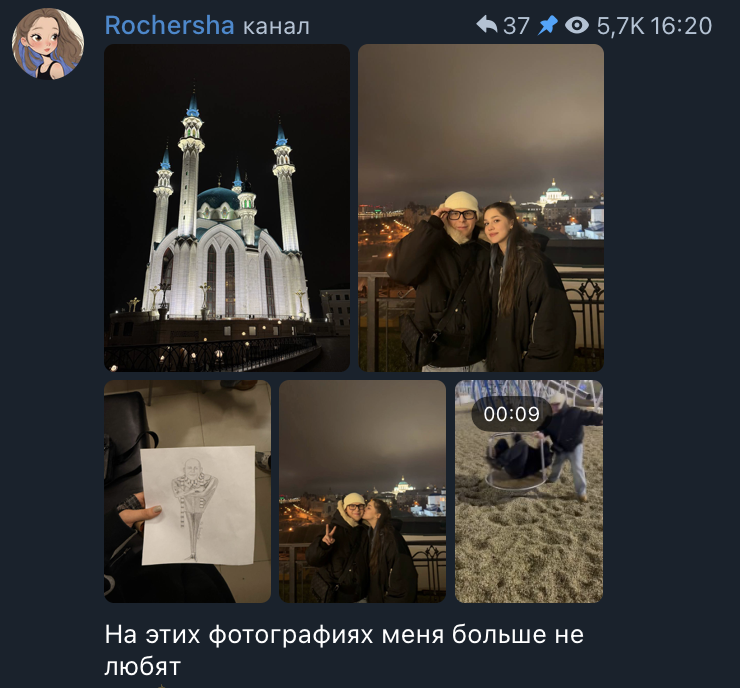Click the 5,7K views counter
This screenshot has height=688, width=740.
[620, 26]
